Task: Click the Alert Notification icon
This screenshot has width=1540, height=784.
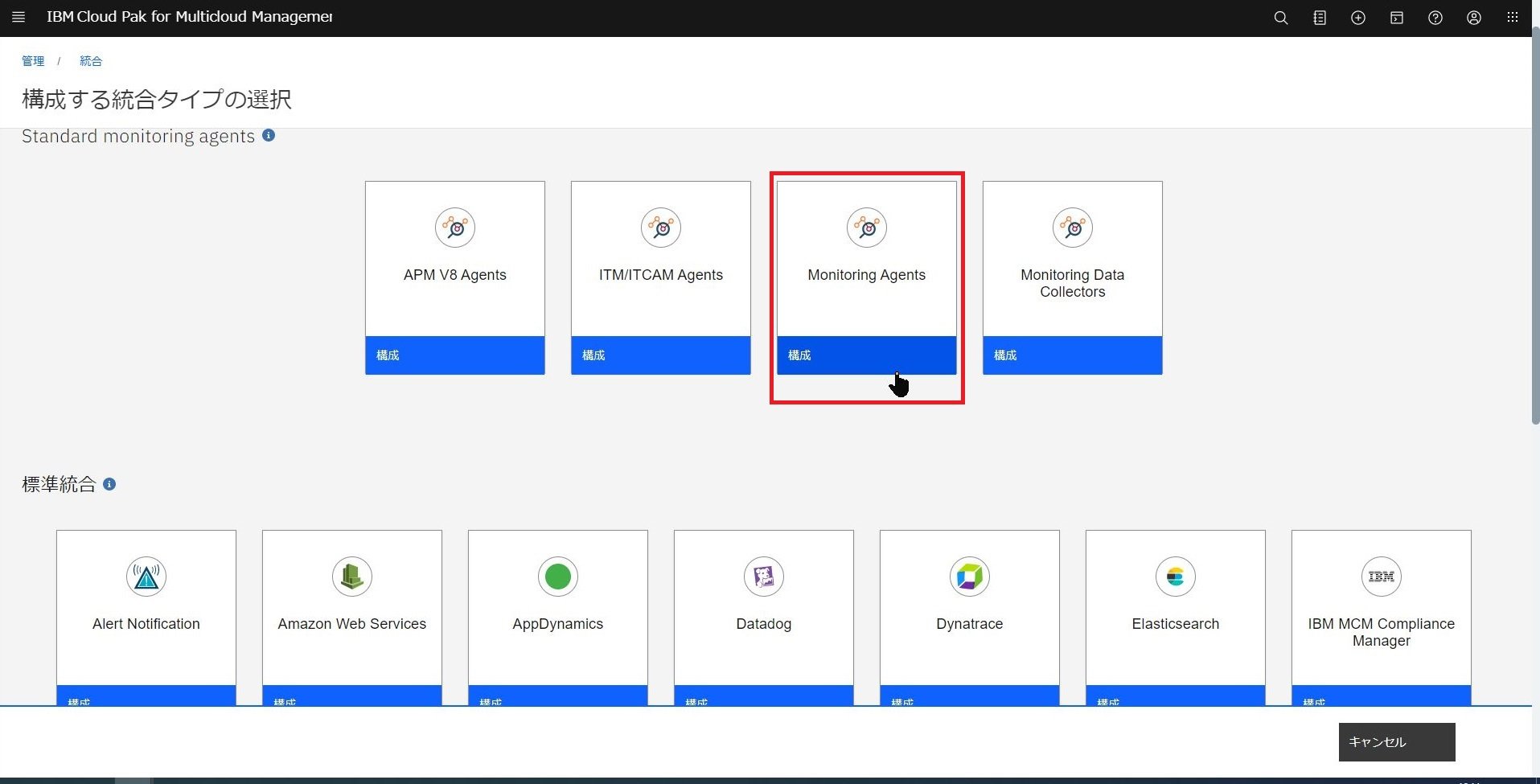Action: (x=146, y=577)
